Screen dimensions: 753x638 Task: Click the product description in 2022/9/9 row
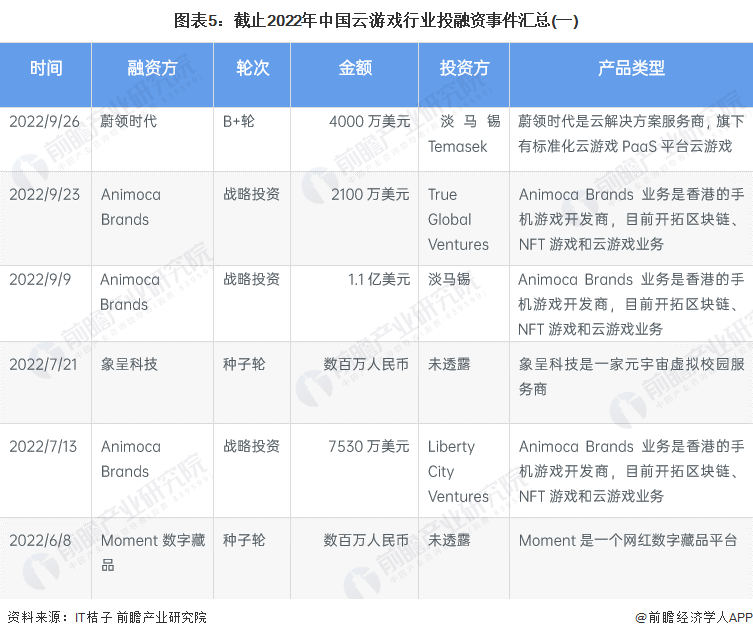[x=631, y=304]
